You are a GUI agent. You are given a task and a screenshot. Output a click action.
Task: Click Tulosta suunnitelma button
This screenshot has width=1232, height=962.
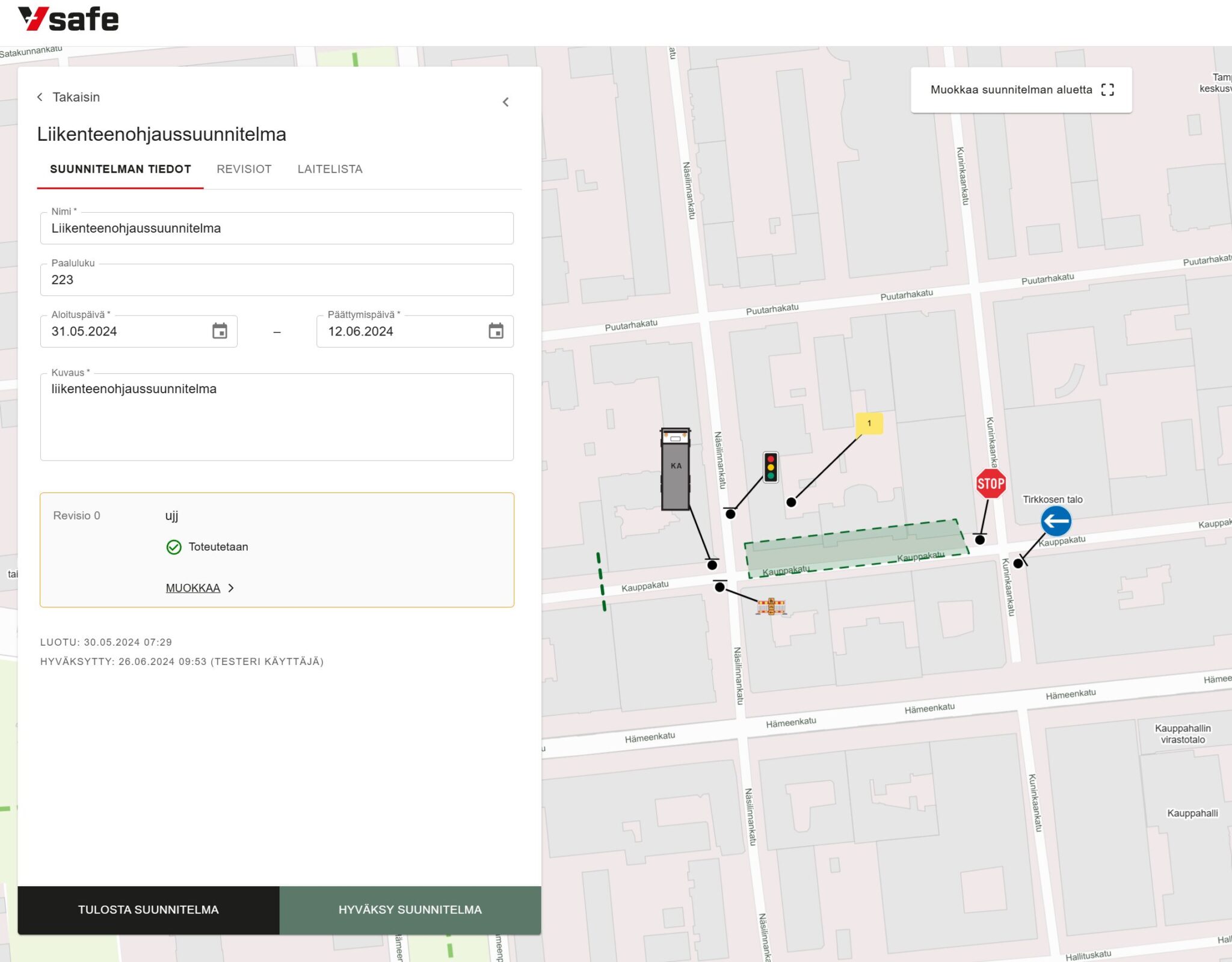click(149, 910)
